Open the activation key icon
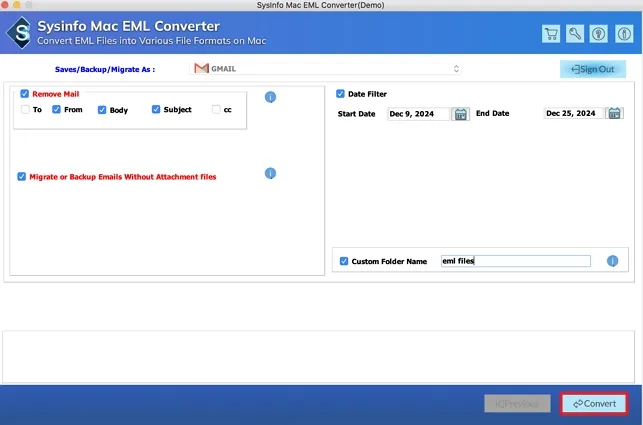The image size is (643, 425). (575, 34)
